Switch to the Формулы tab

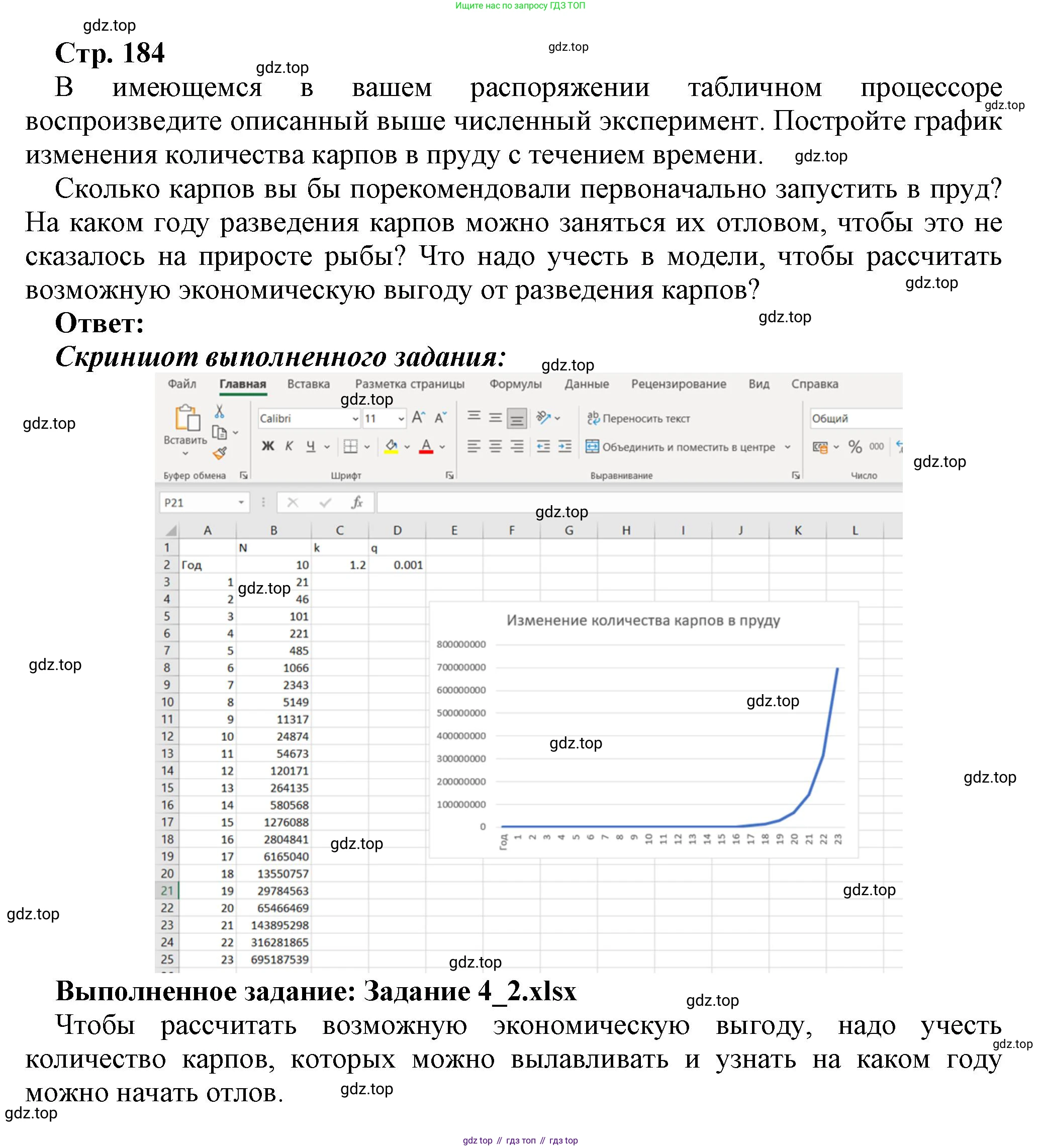[515, 384]
